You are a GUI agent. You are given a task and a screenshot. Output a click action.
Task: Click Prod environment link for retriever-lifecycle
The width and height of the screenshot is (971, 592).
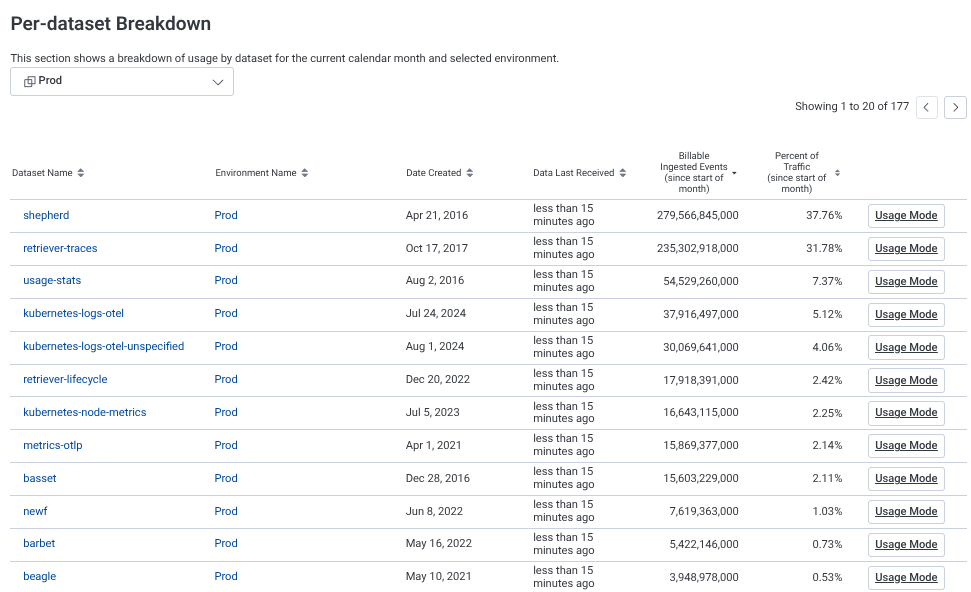[226, 379]
